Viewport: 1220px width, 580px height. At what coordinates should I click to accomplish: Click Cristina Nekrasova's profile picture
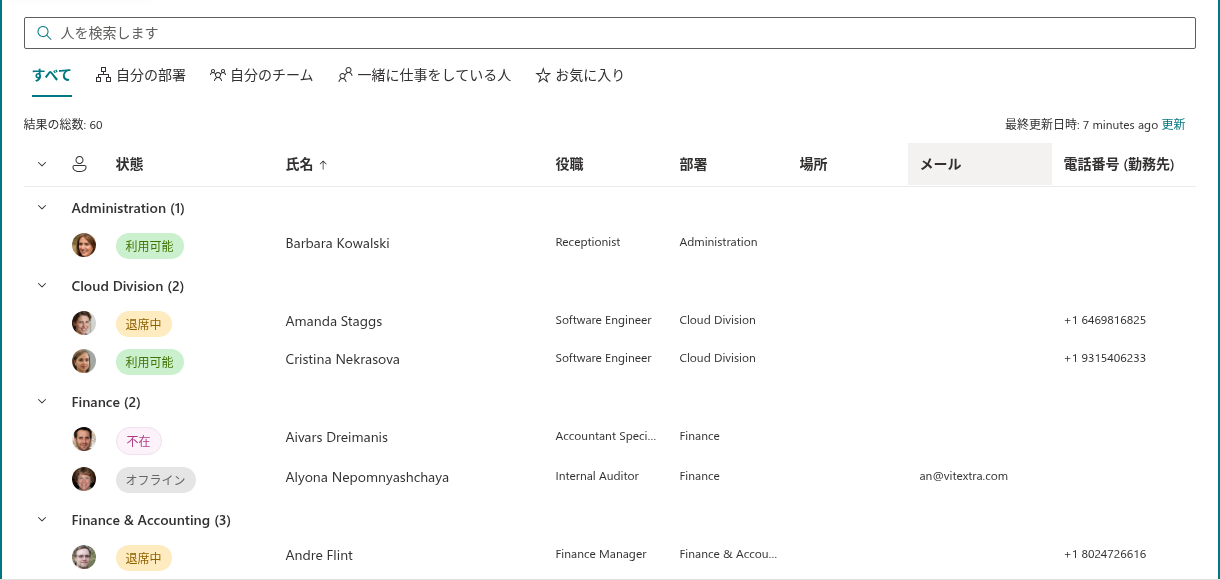point(84,361)
